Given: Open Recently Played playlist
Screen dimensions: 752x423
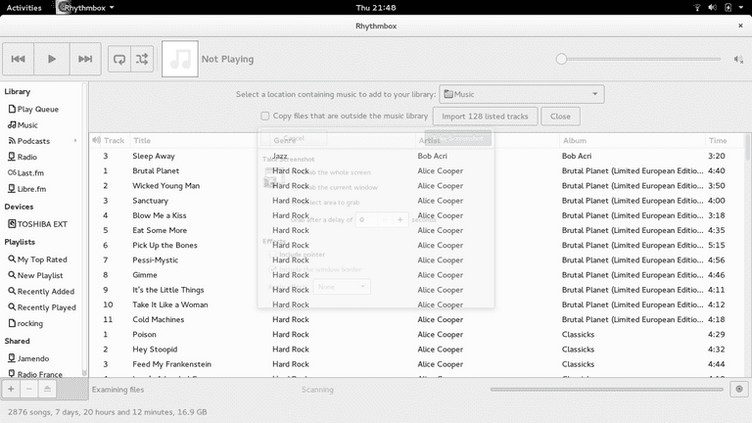Looking at the screenshot, I should pyautogui.click(x=42, y=307).
